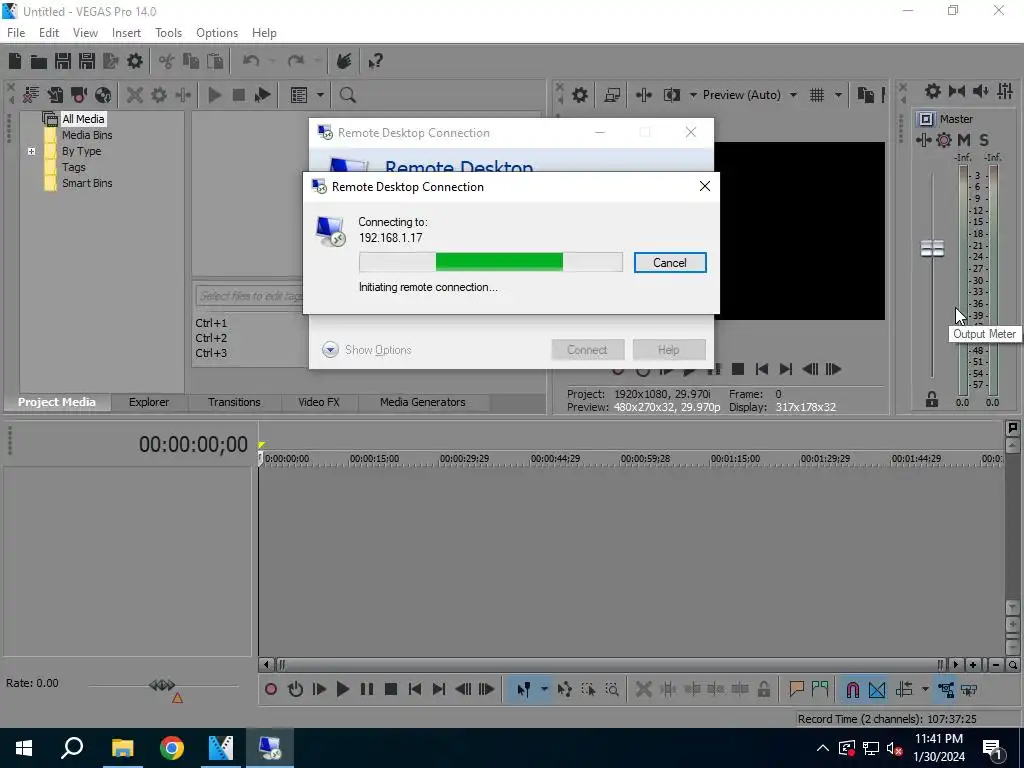Cancel the remote connection attempt
Screen dimensions: 1024x768
[670, 263]
